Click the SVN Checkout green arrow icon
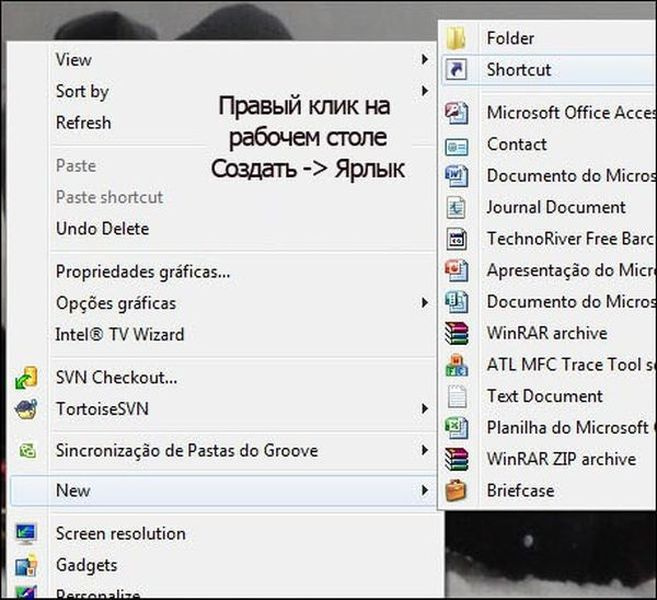The width and height of the screenshot is (657, 600). pyautogui.click(x=26, y=378)
